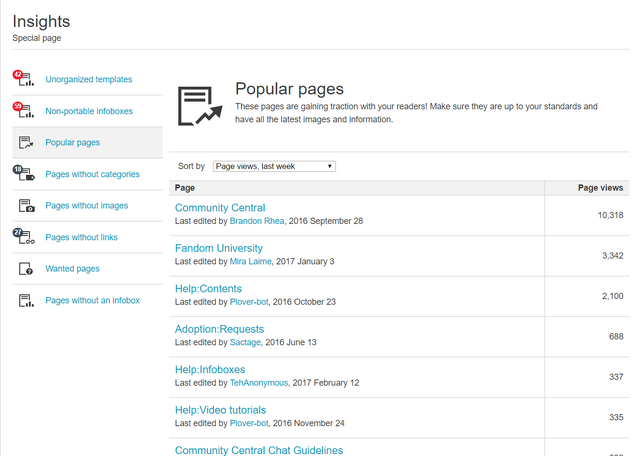Click the Non-portable infoboxes sidebar icon
The image size is (640, 456).
pyautogui.click(x=24, y=110)
